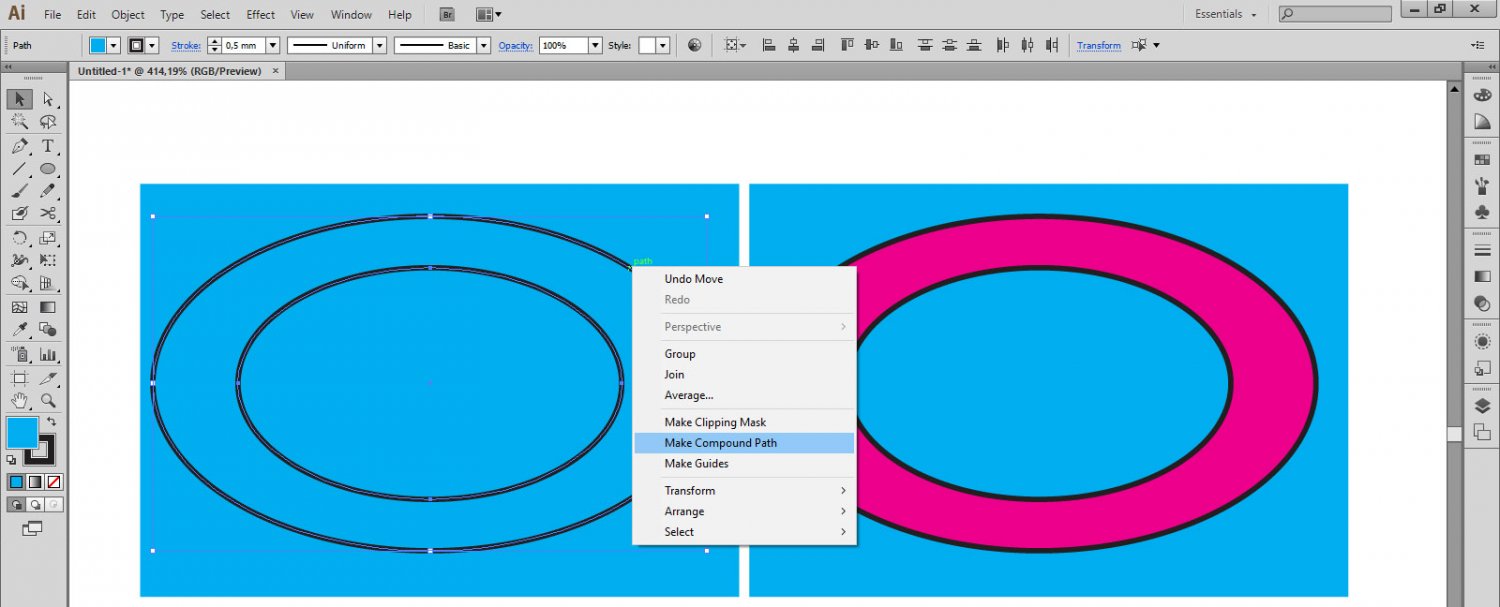
Task: Open the Brushes panel icon
Action: (1482, 186)
